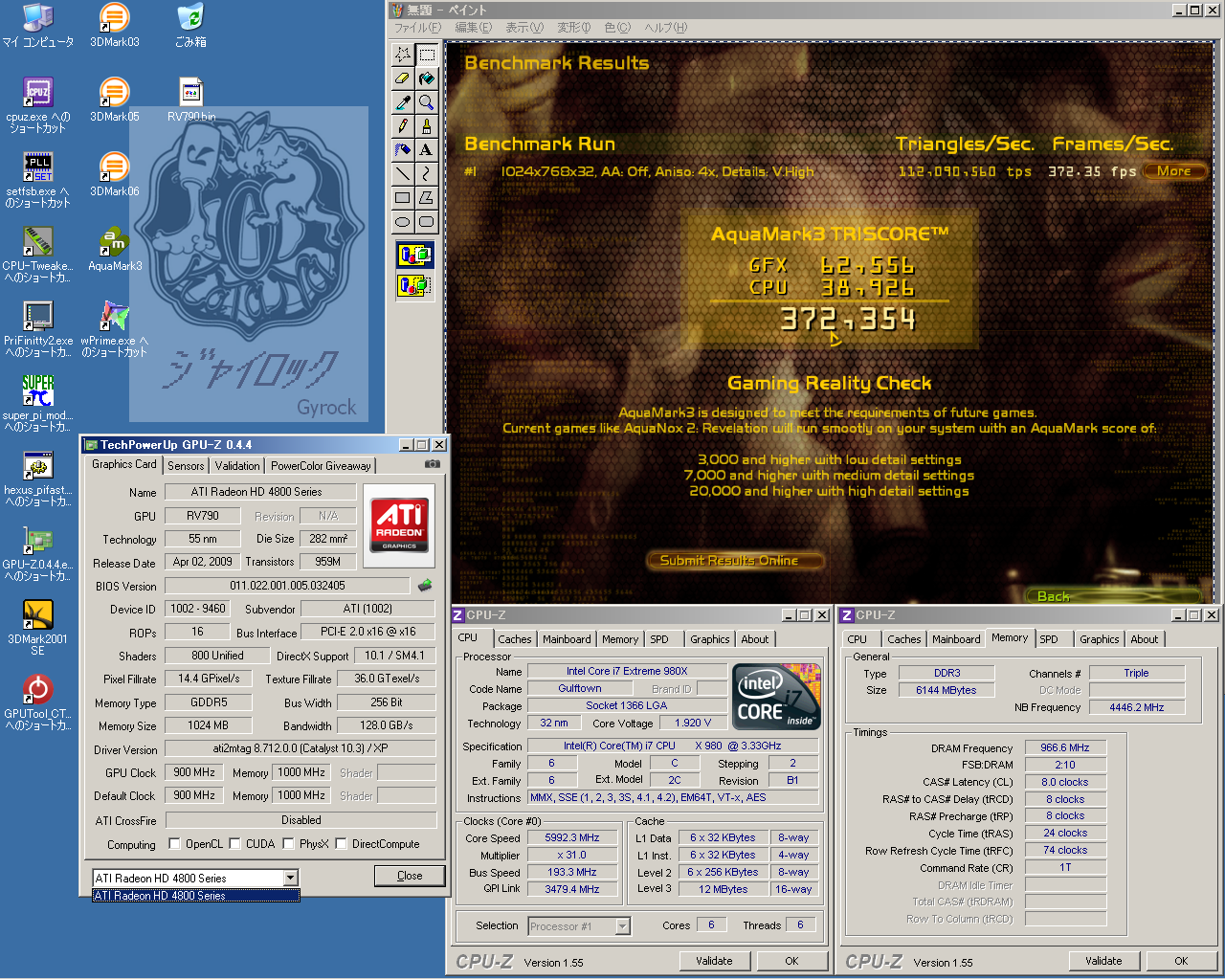
Task: Select the Pencil tool in Paint
Action: (403, 126)
